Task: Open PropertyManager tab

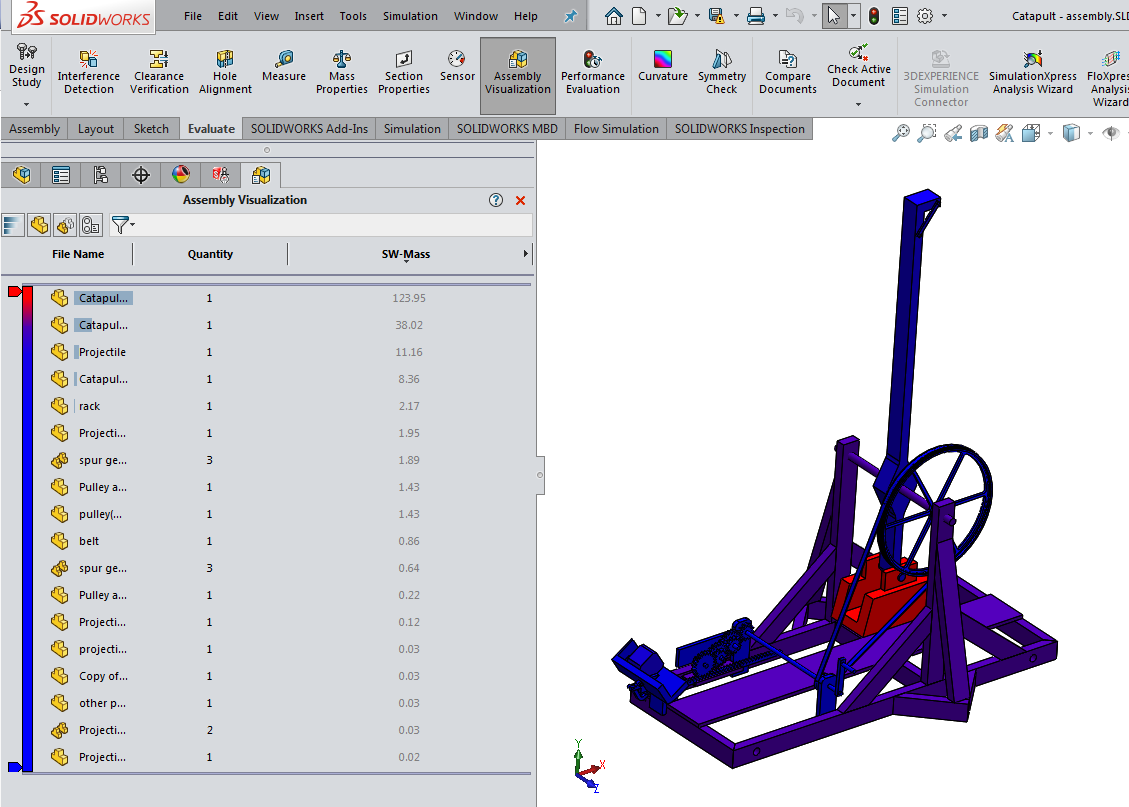Action: (60, 175)
